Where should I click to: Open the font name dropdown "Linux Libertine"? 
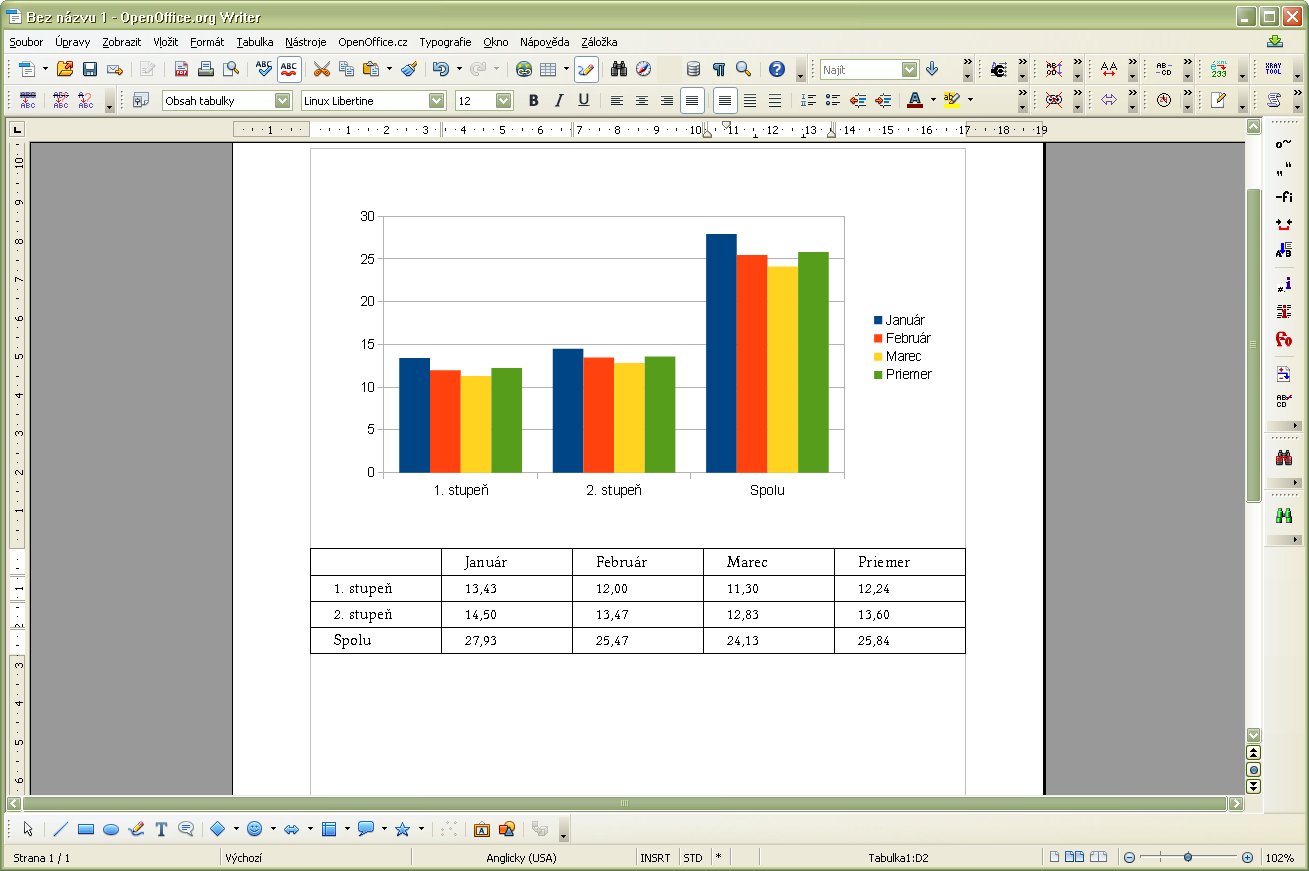coord(437,100)
